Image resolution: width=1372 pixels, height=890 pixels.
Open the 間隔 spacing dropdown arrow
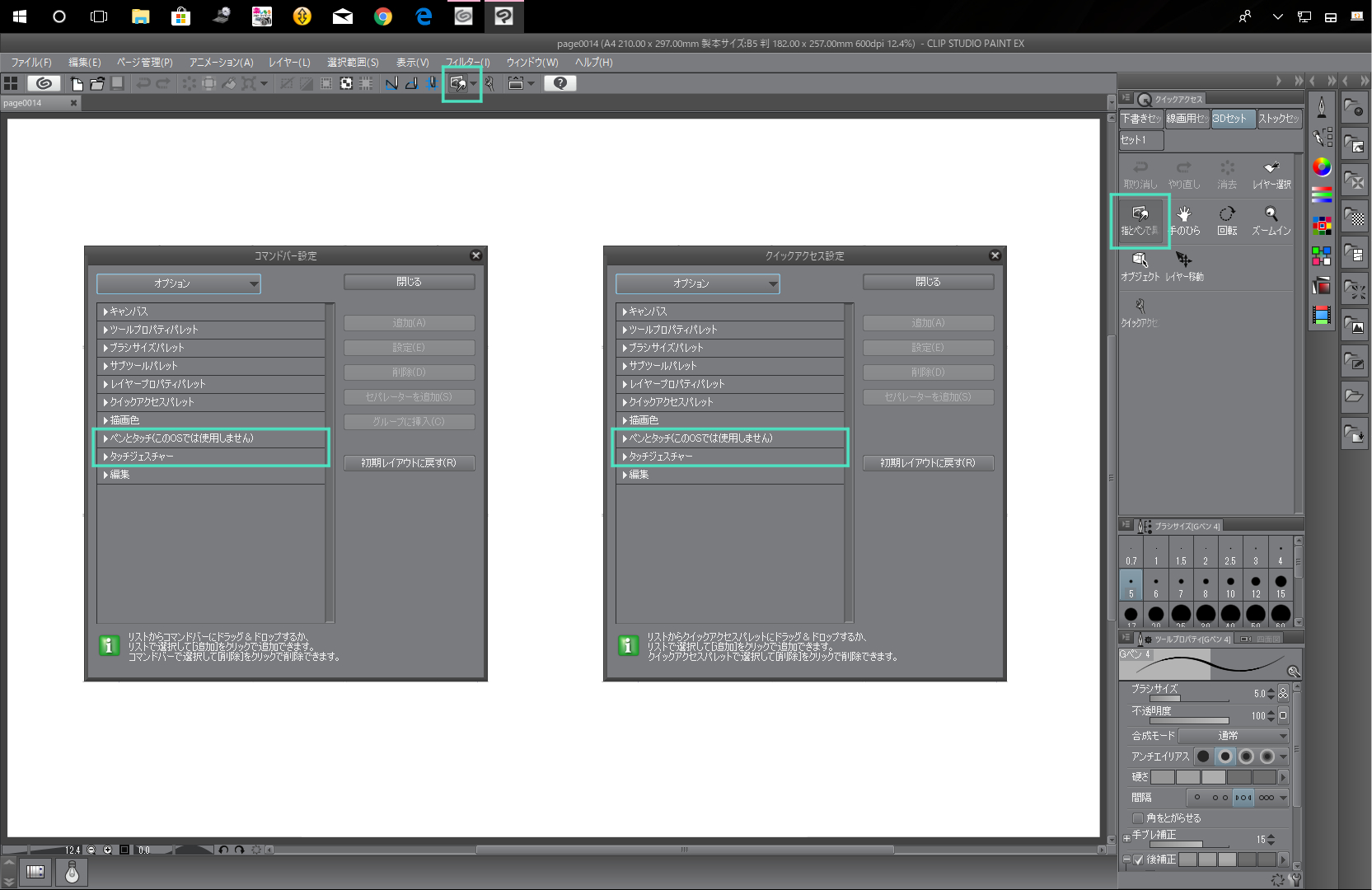click(x=1283, y=798)
